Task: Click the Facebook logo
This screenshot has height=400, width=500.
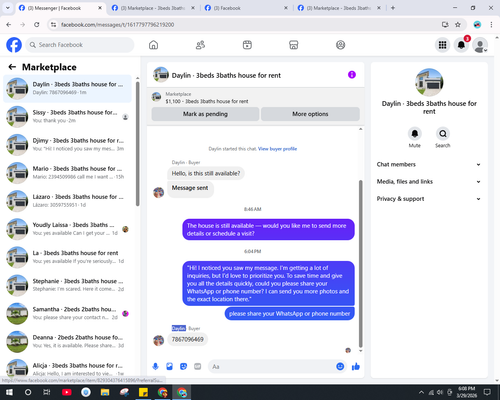Action: pos(14,45)
